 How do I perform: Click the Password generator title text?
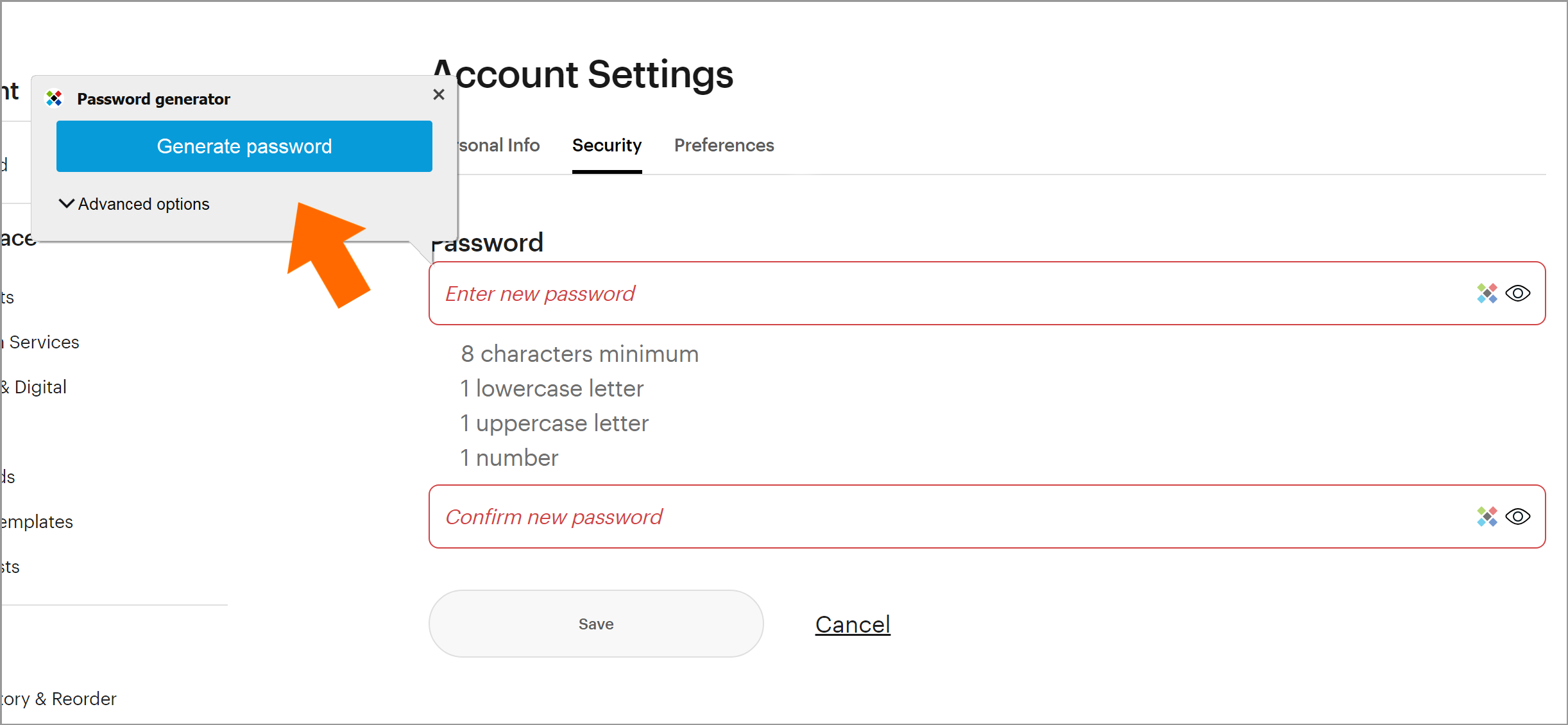[153, 99]
